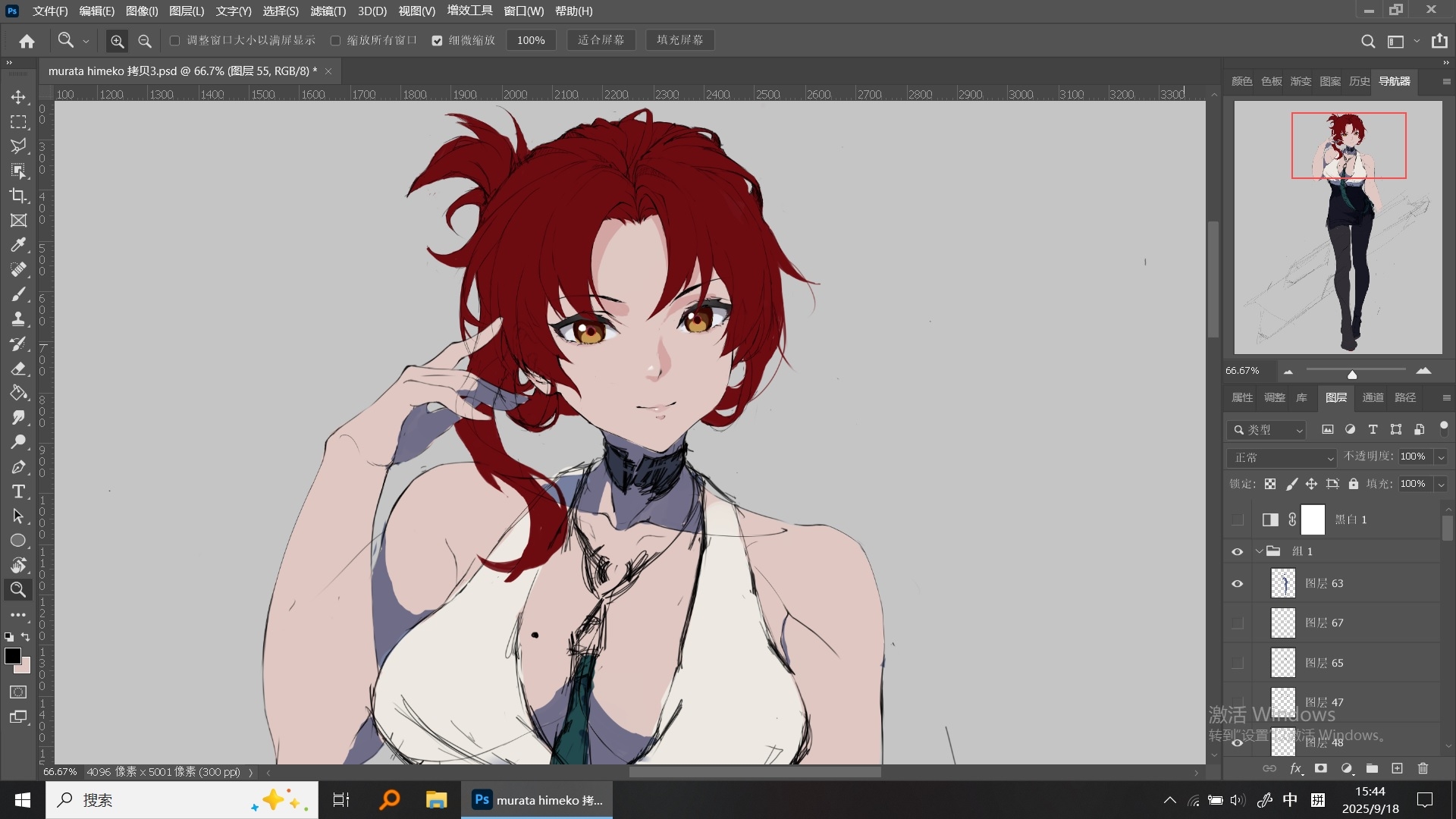Open the 类型 layer filter dropdown

(1266, 430)
